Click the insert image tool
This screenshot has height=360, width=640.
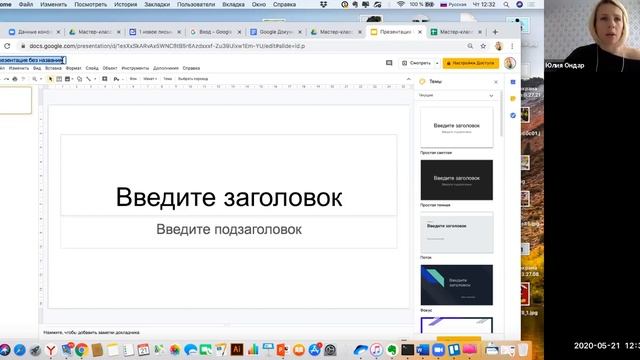click(67, 79)
